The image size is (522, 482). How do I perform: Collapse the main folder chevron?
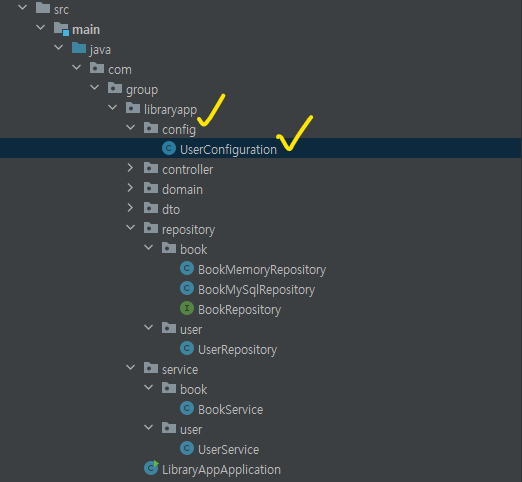41,27
